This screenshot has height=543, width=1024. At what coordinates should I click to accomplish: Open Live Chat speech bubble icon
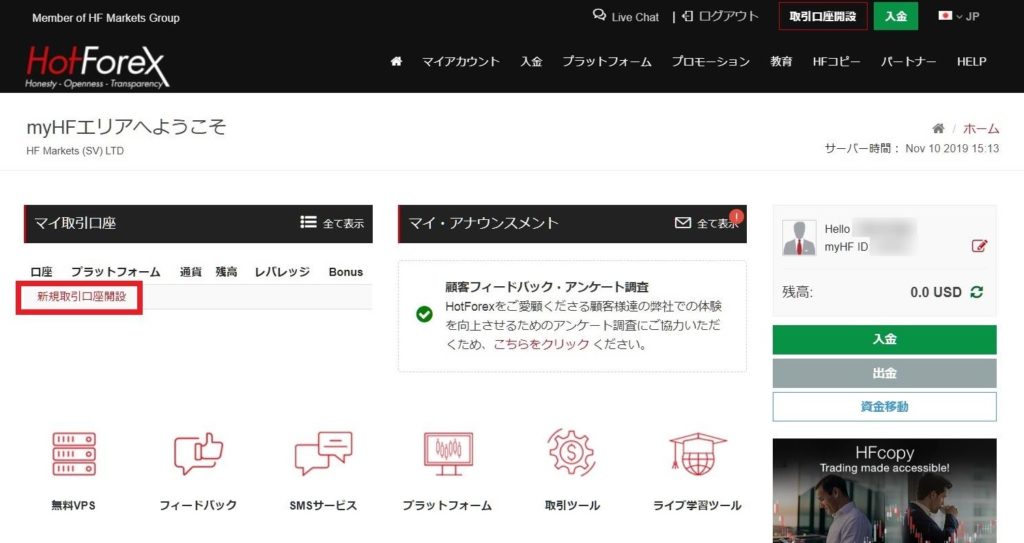pyautogui.click(x=599, y=15)
